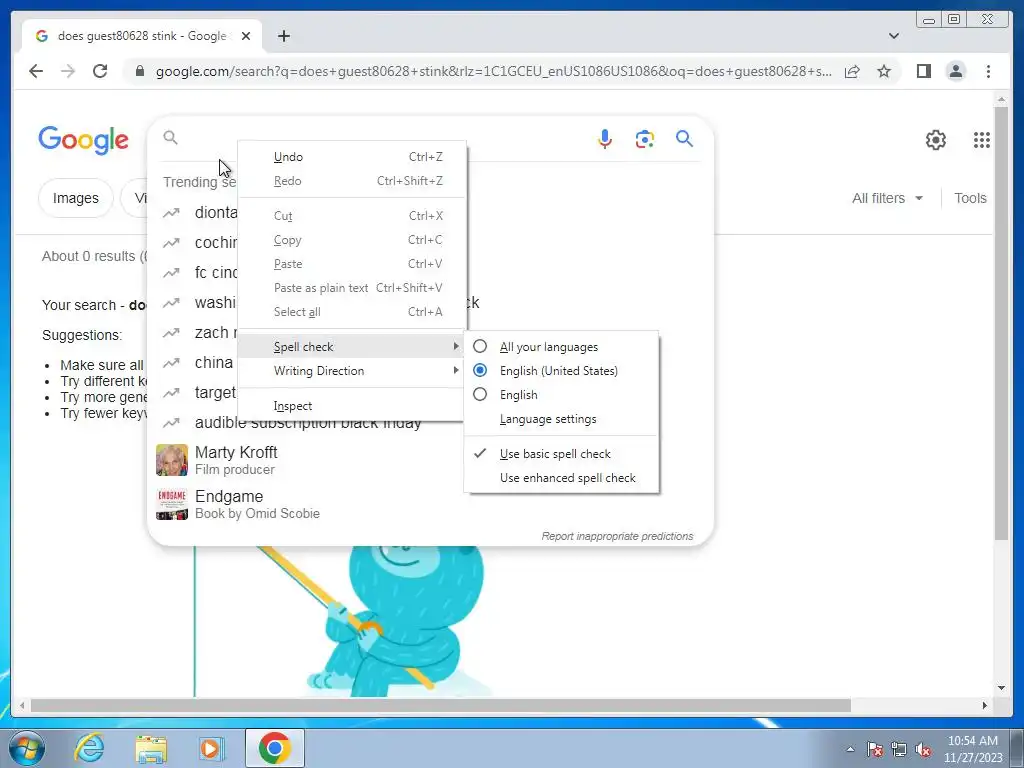
Task: Open Windows Media Player from the taskbar
Action: pyautogui.click(x=210, y=748)
